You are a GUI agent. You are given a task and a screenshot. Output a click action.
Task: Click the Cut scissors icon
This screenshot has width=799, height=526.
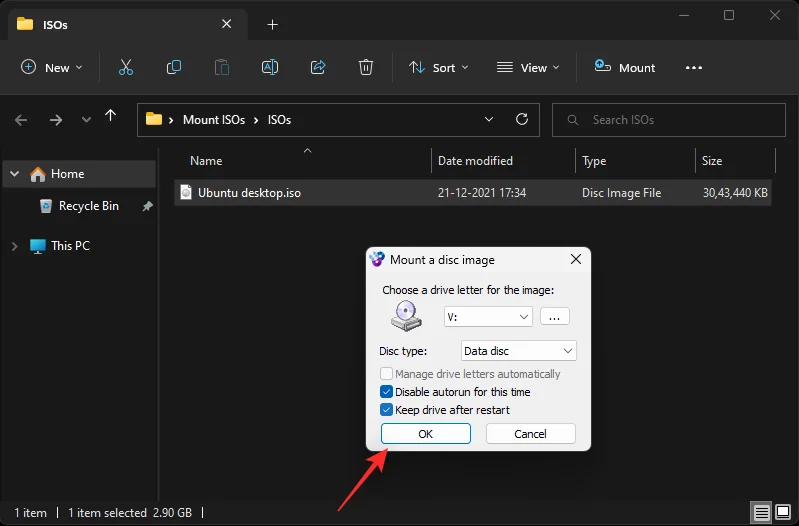click(126, 67)
